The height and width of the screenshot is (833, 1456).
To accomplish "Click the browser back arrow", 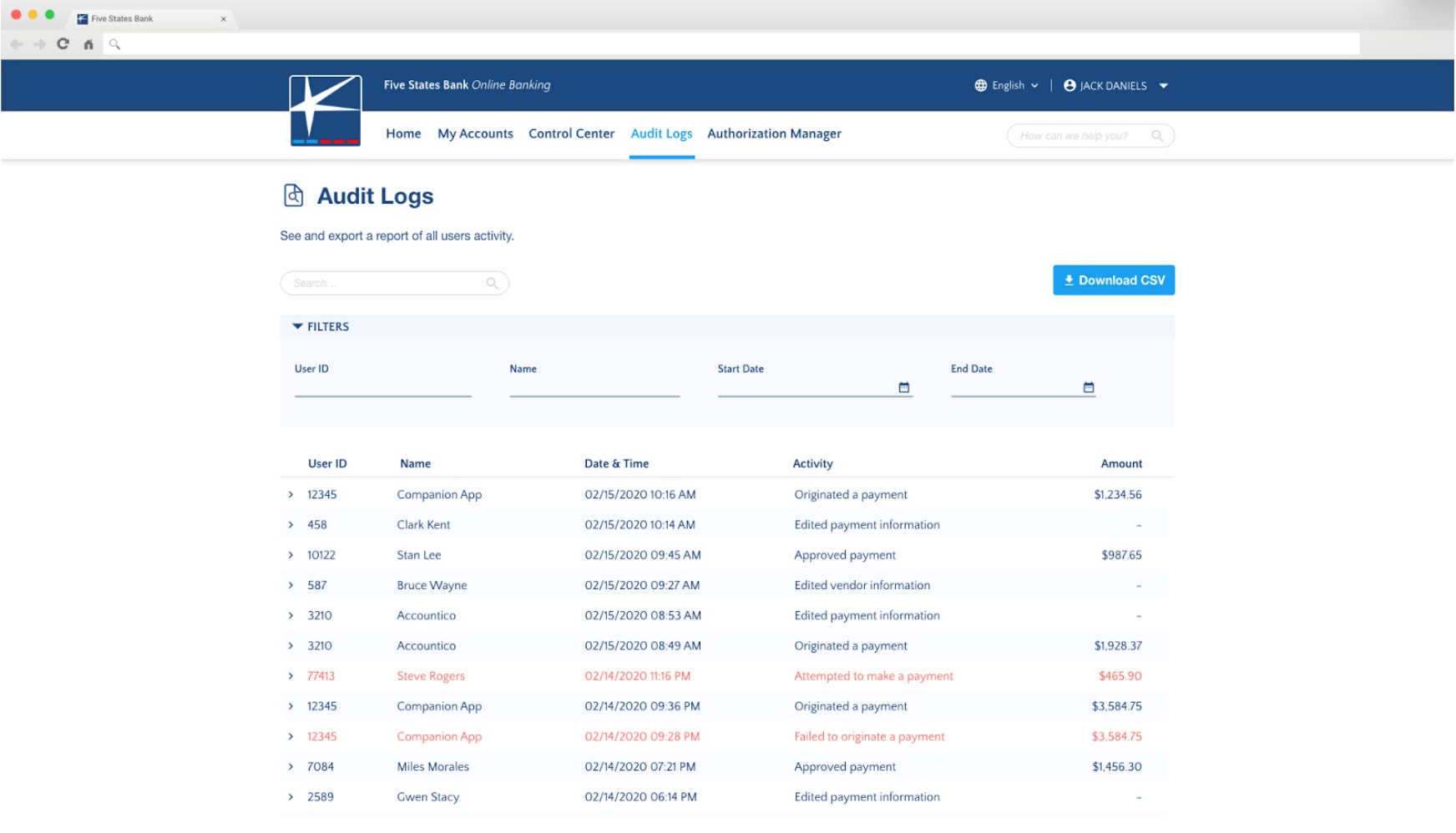I will click(17, 44).
